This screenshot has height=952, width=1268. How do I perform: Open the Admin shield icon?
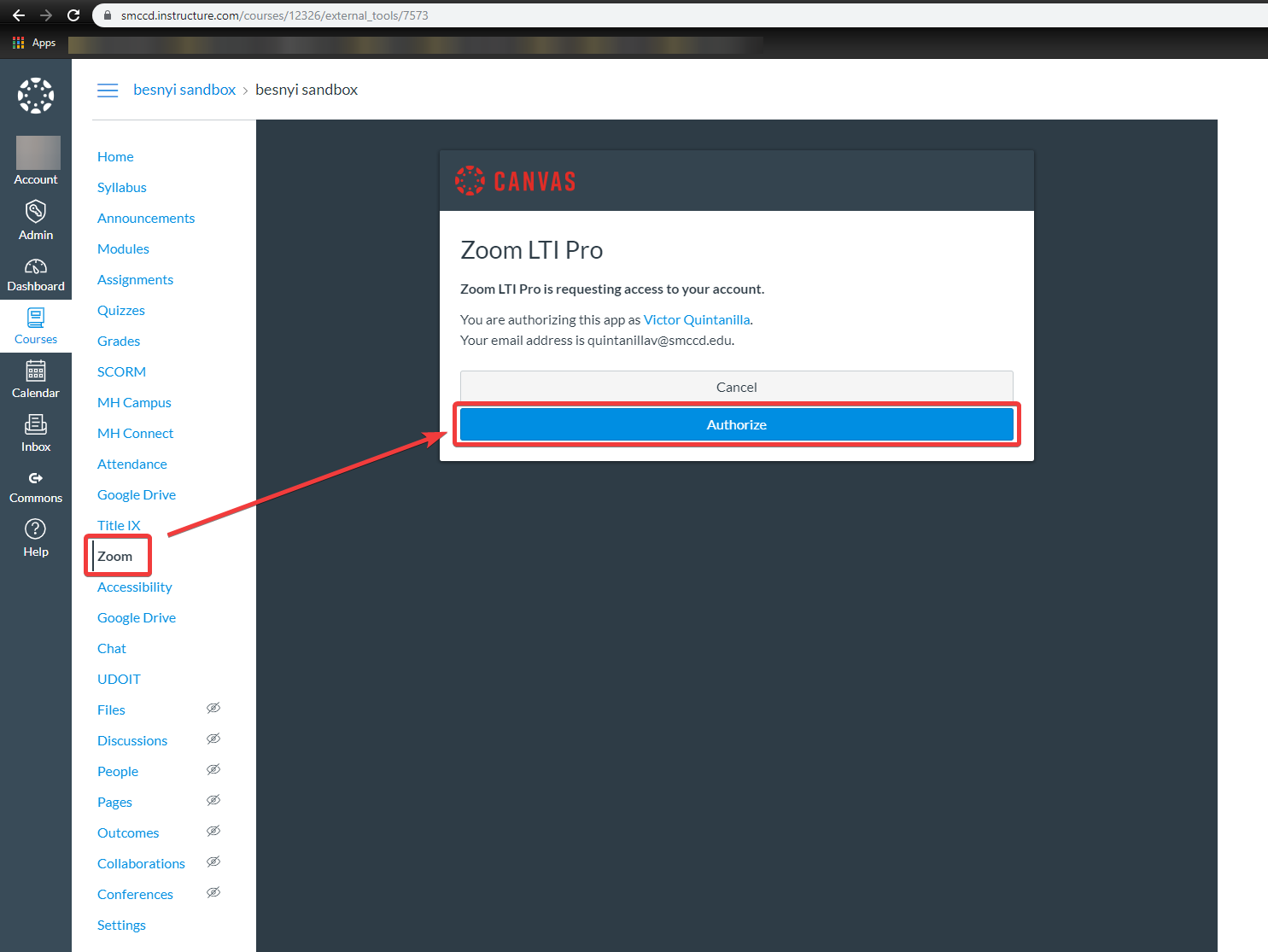tap(36, 212)
